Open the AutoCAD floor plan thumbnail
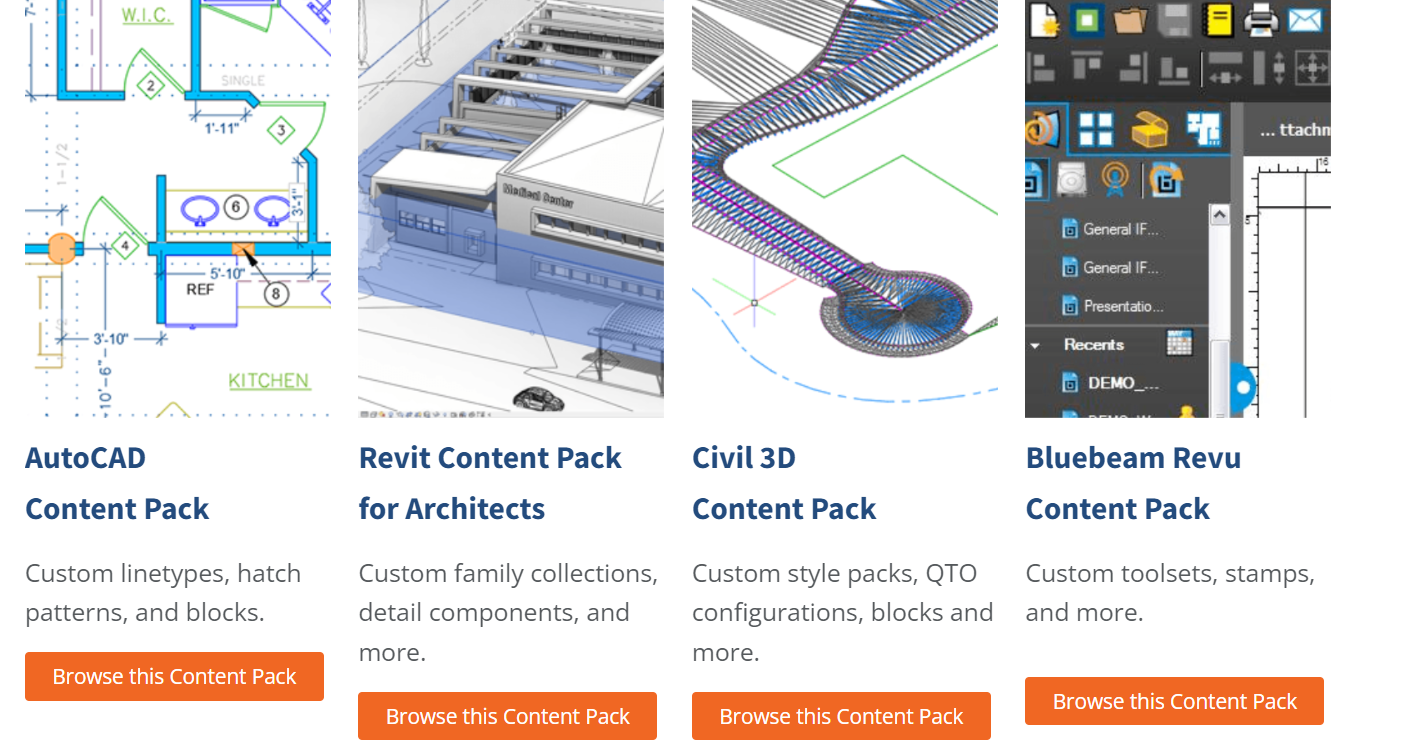 coord(178,208)
